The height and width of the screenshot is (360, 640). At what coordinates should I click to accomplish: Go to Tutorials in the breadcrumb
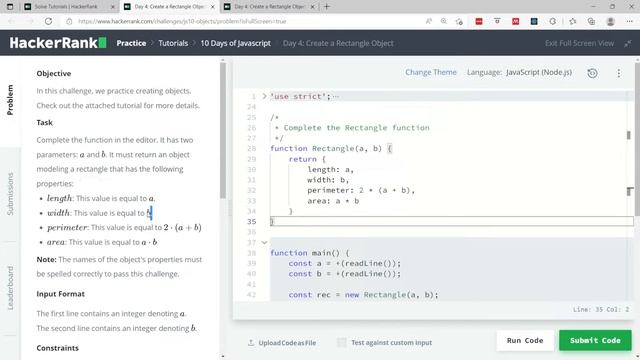pos(173,43)
